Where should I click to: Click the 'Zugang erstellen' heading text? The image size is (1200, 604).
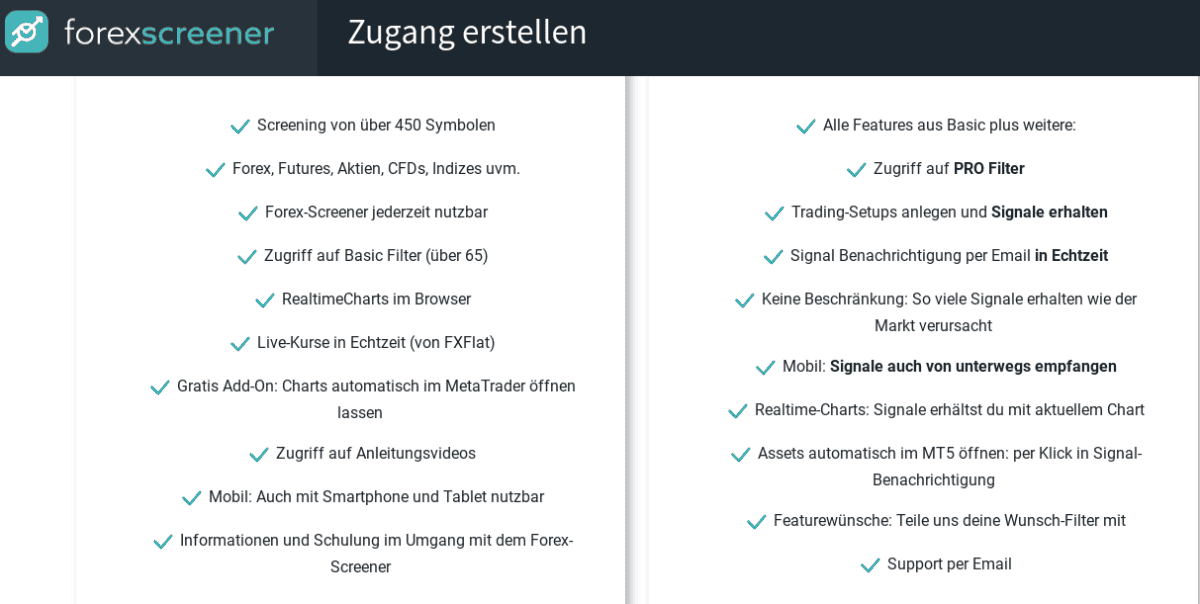point(466,32)
